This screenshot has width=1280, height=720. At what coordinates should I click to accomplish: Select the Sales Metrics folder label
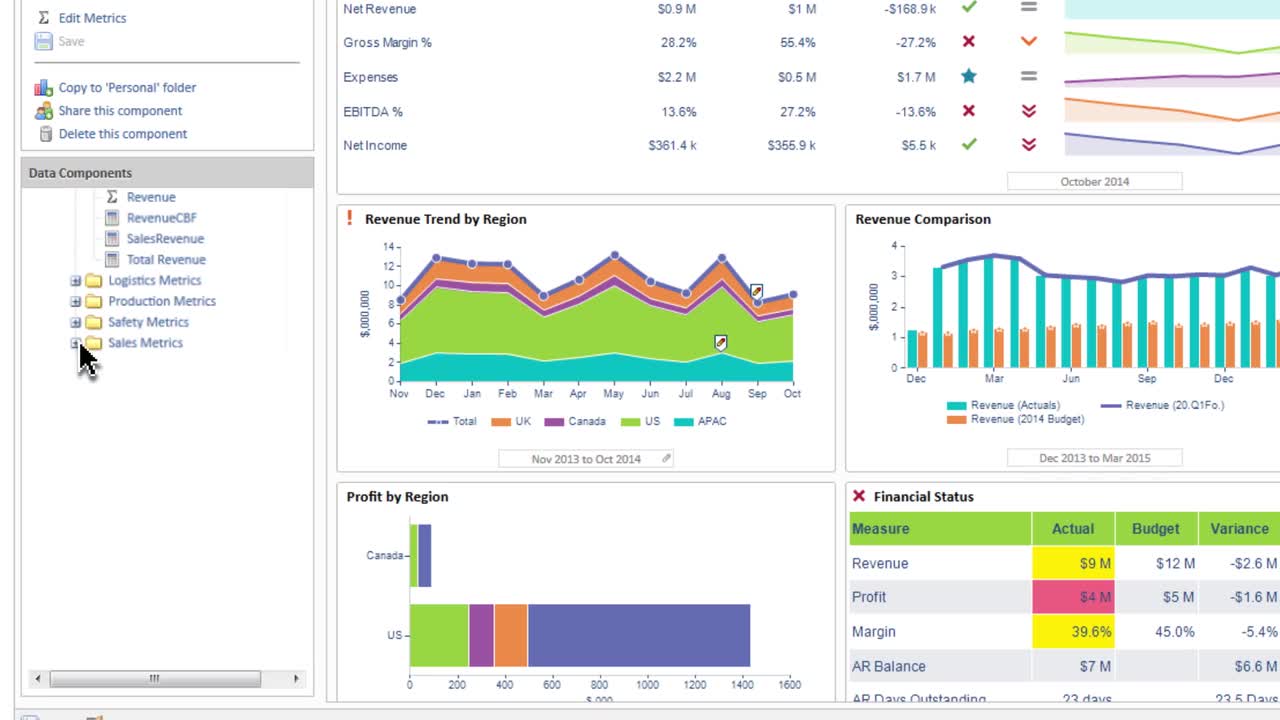coord(145,343)
